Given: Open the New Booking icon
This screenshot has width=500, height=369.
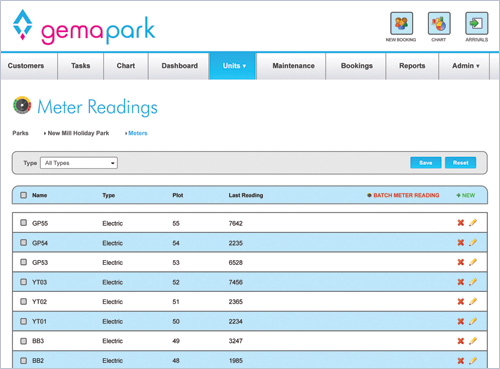Looking at the screenshot, I should tap(401, 23).
